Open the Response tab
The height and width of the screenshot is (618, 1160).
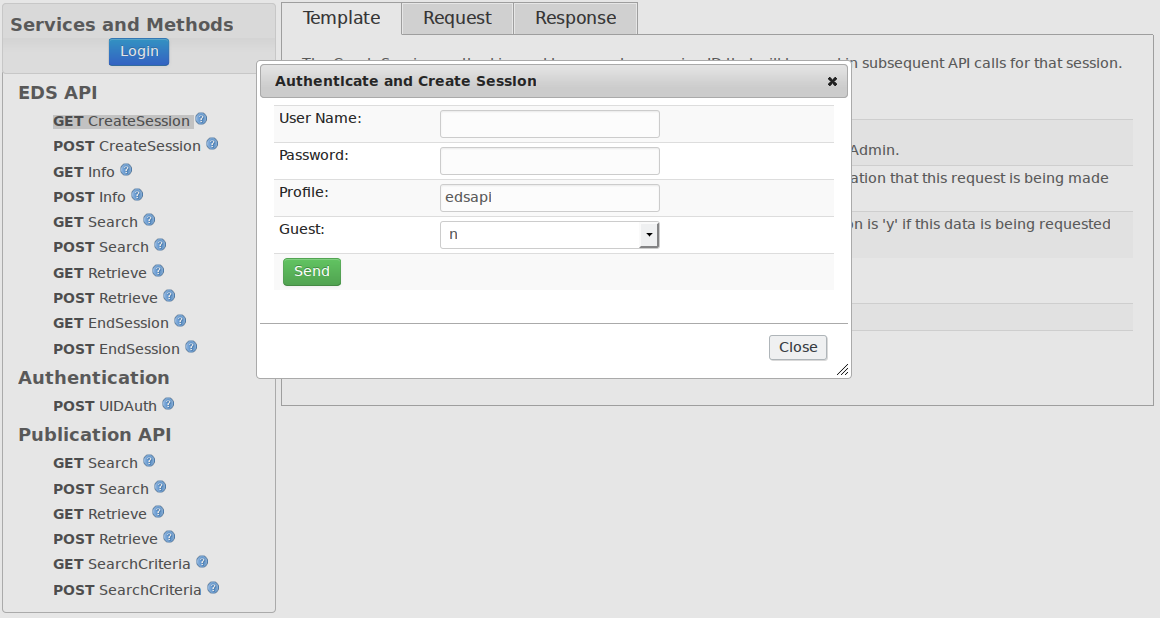(575, 18)
